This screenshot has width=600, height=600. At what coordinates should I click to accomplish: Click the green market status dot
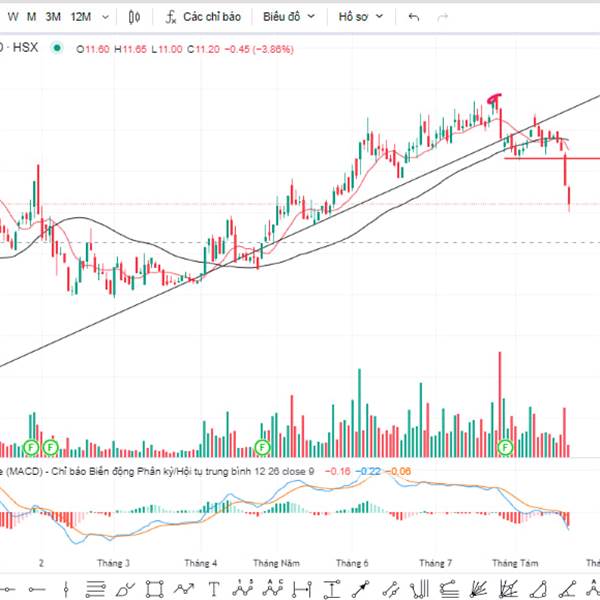coord(57,48)
